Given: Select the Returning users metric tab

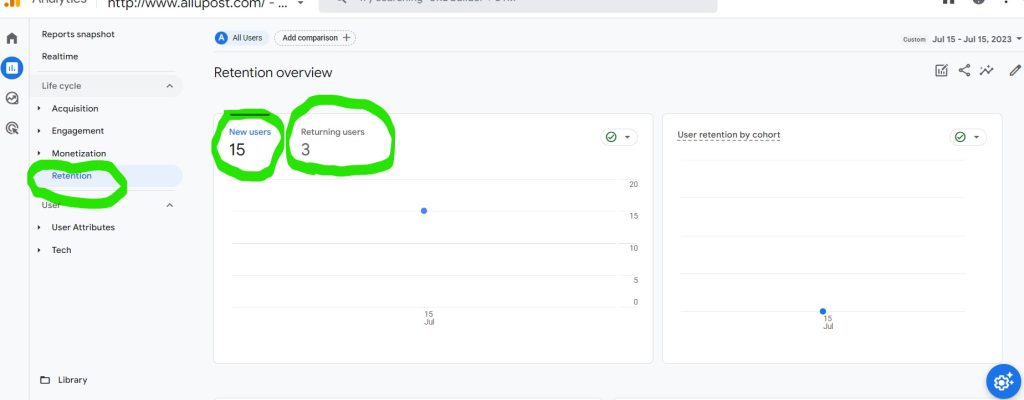Looking at the screenshot, I should point(332,141).
